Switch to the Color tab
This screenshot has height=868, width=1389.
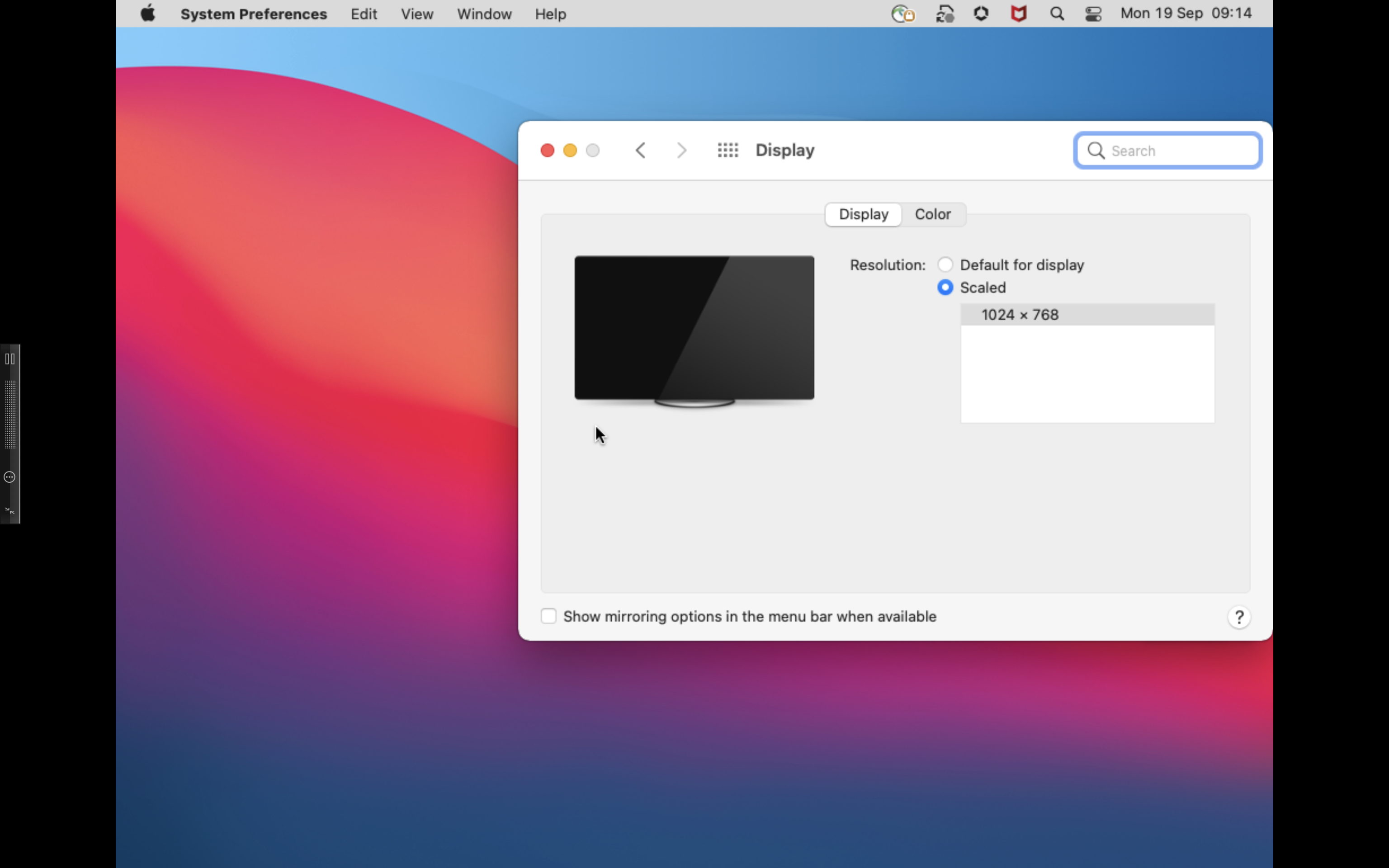932,214
